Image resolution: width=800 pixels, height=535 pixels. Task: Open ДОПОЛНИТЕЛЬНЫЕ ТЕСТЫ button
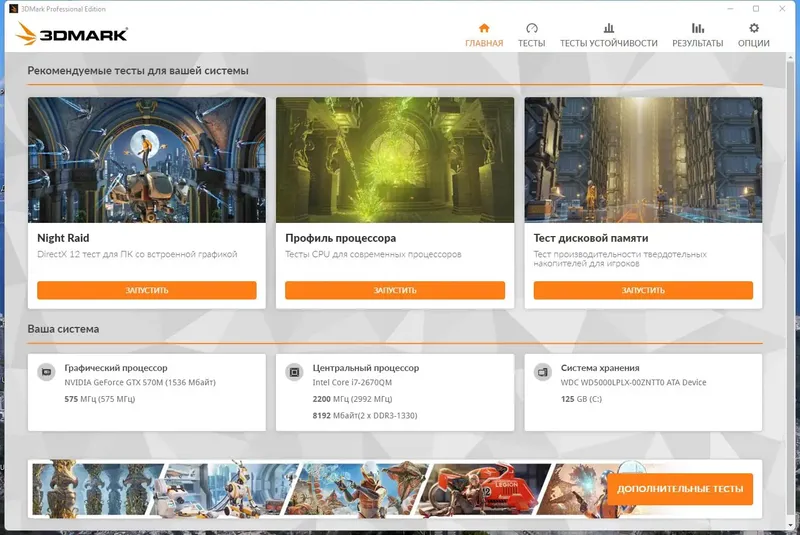click(680, 489)
